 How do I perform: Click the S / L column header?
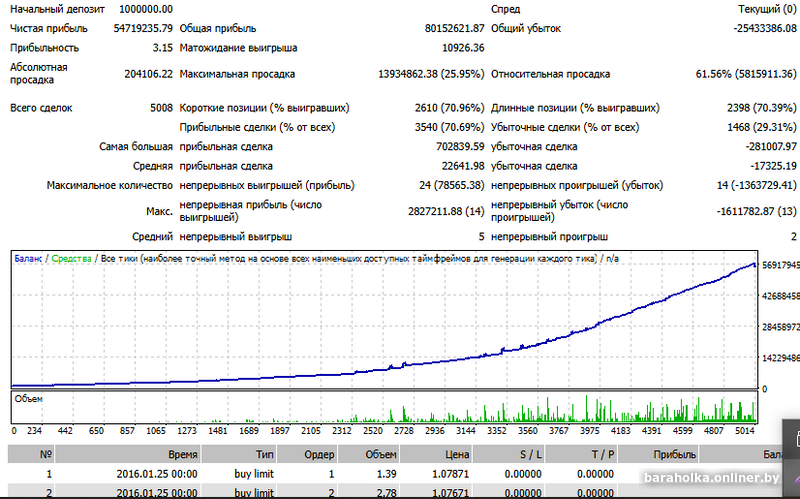tap(532, 454)
